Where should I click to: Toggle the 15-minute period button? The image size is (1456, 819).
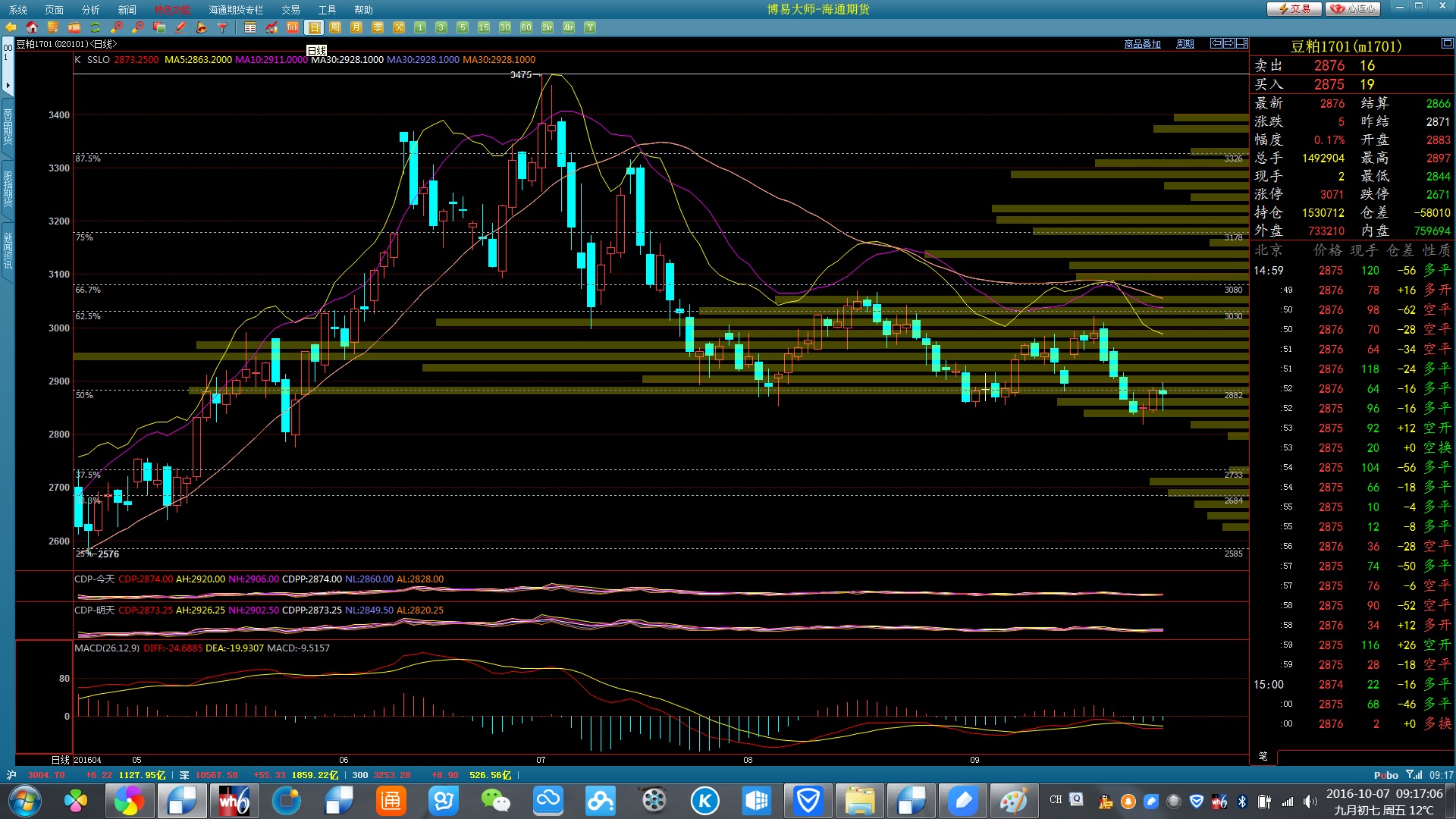pos(484,27)
